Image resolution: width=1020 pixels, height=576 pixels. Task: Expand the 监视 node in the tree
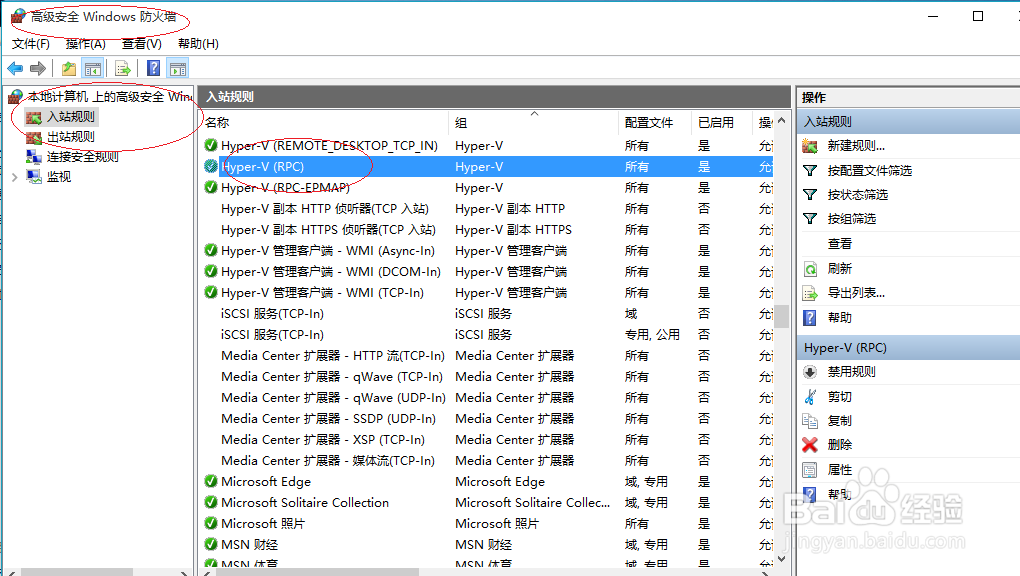coord(14,177)
